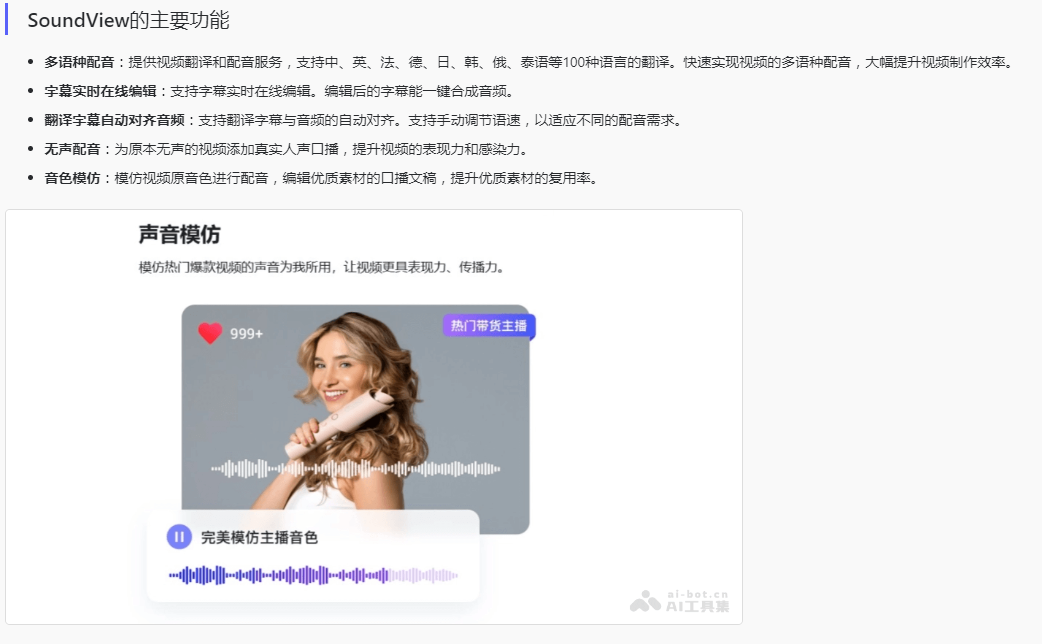Click the 完美模仿主播音色 label
This screenshot has width=1042, height=644.
click(x=259, y=537)
